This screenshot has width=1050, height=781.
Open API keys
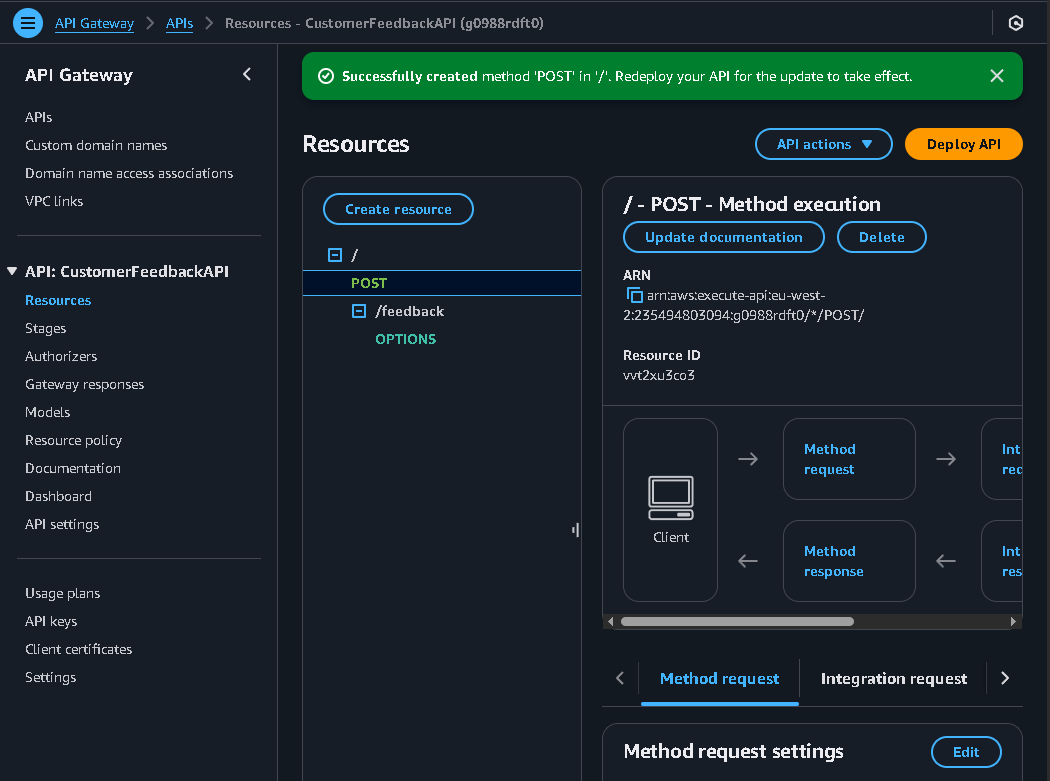[51, 622]
